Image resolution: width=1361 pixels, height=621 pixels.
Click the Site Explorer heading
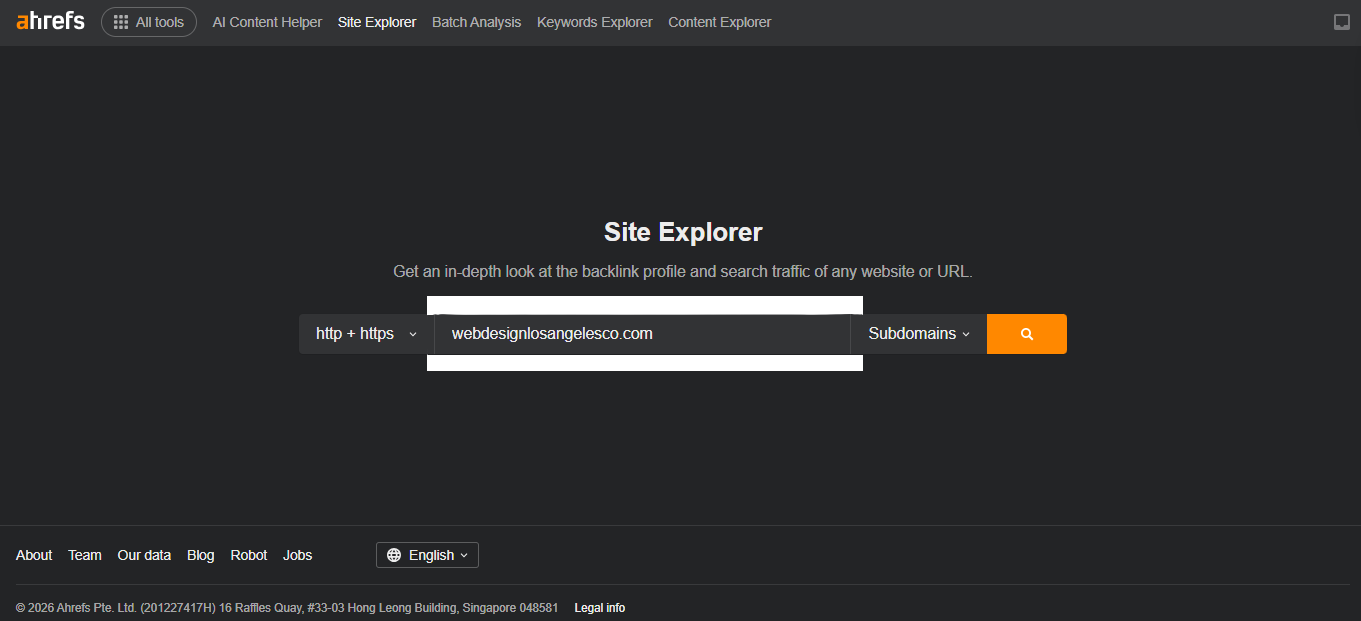(x=683, y=232)
